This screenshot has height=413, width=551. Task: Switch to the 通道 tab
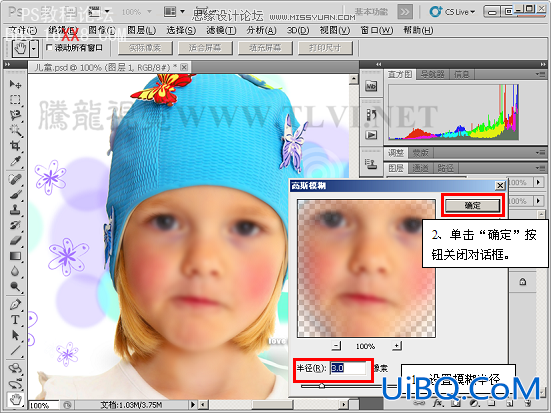point(420,168)
